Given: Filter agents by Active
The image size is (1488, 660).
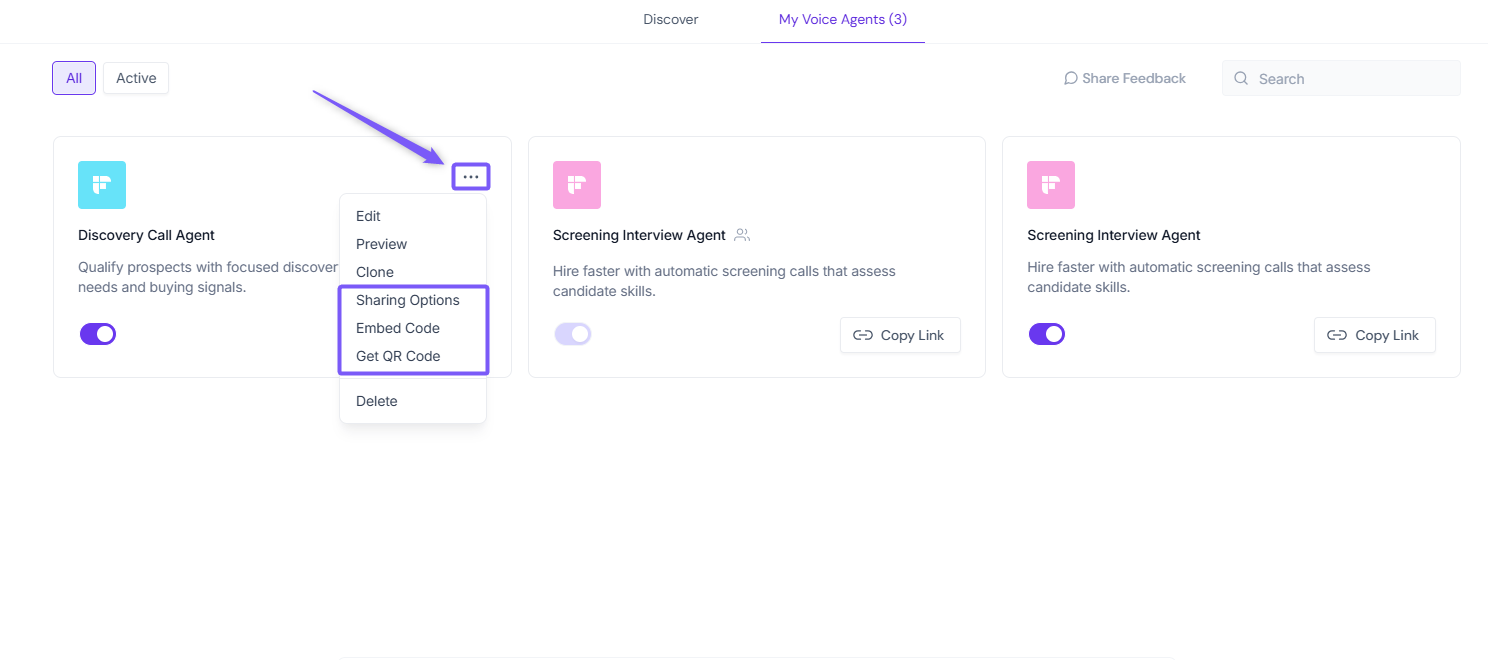Looking at the screenshot, I should click(136, 78).
